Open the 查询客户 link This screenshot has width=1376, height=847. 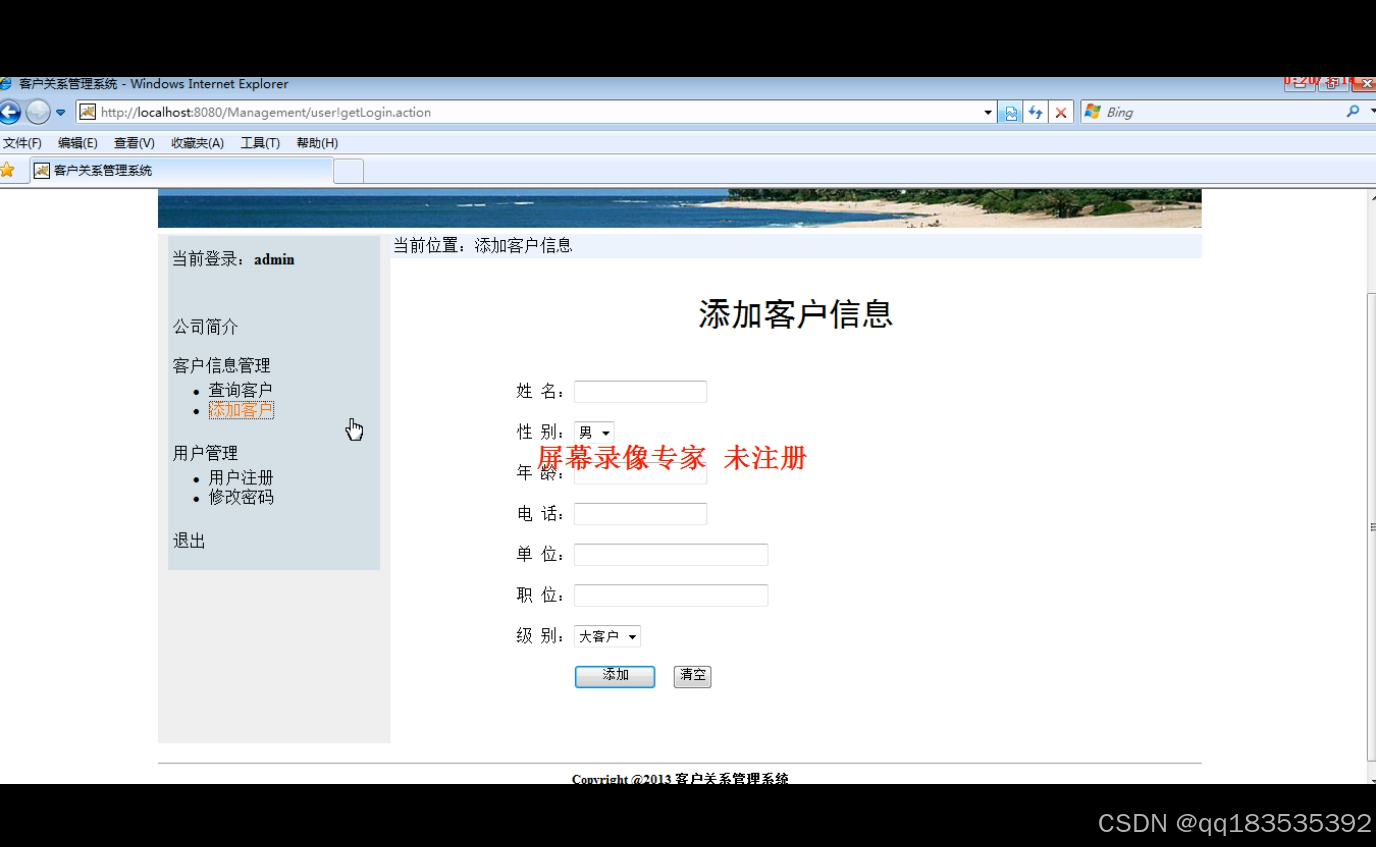pos(240,389)
